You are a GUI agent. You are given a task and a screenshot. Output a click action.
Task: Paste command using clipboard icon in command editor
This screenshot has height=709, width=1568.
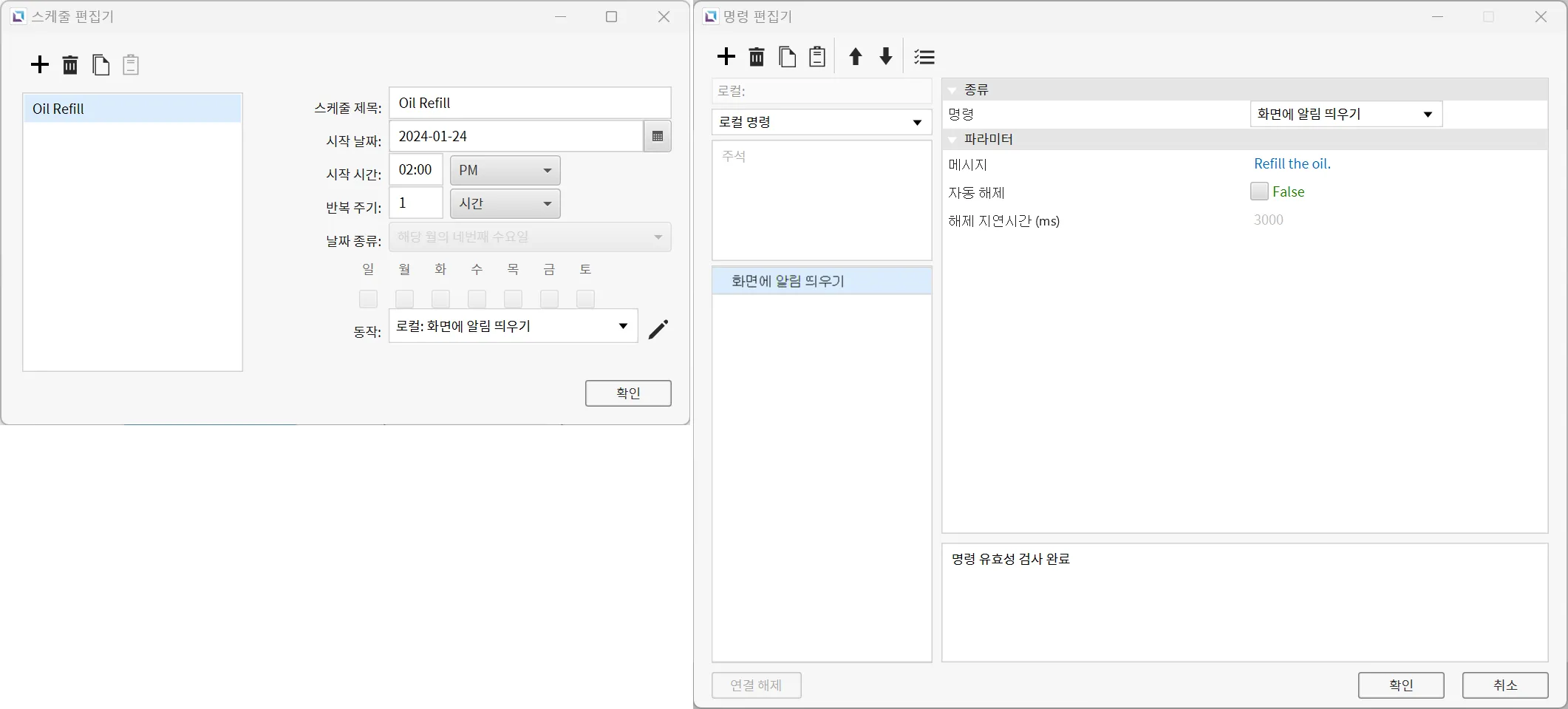pos(817,57)
